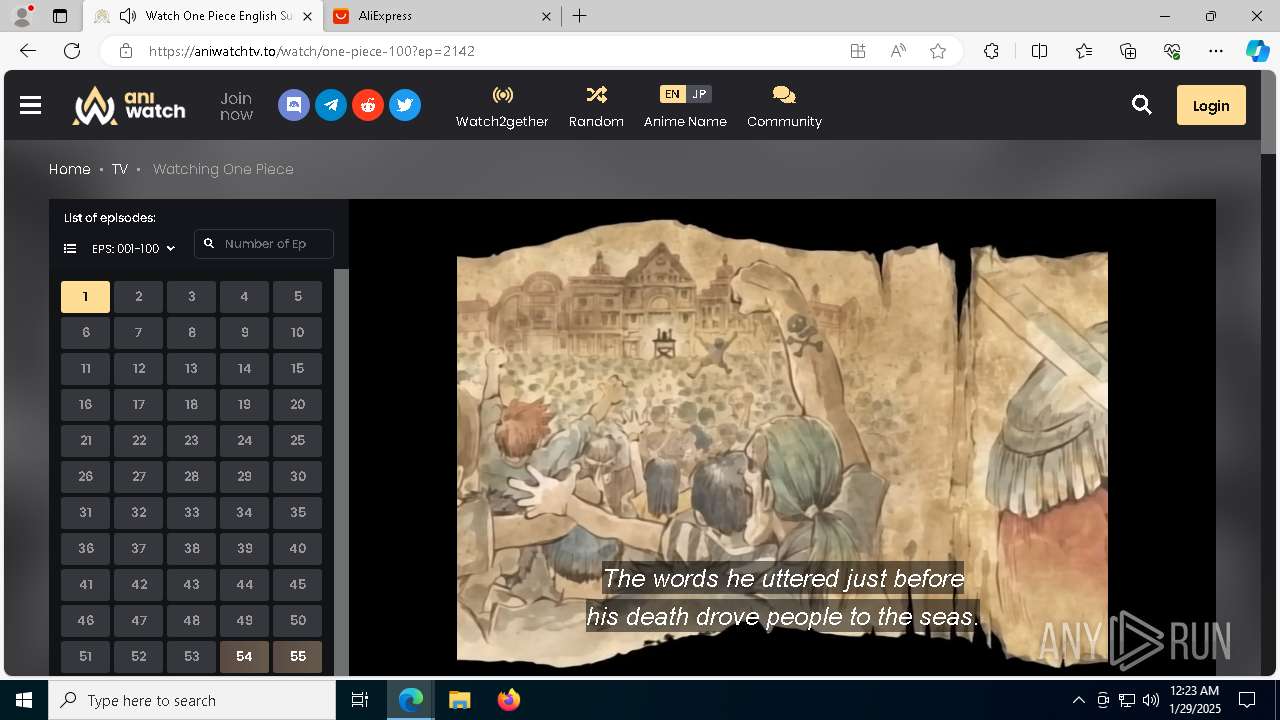Viewport: 1280px width, 720px height.
Task: Click the AniWatch logo
Action: pos(129,105)
